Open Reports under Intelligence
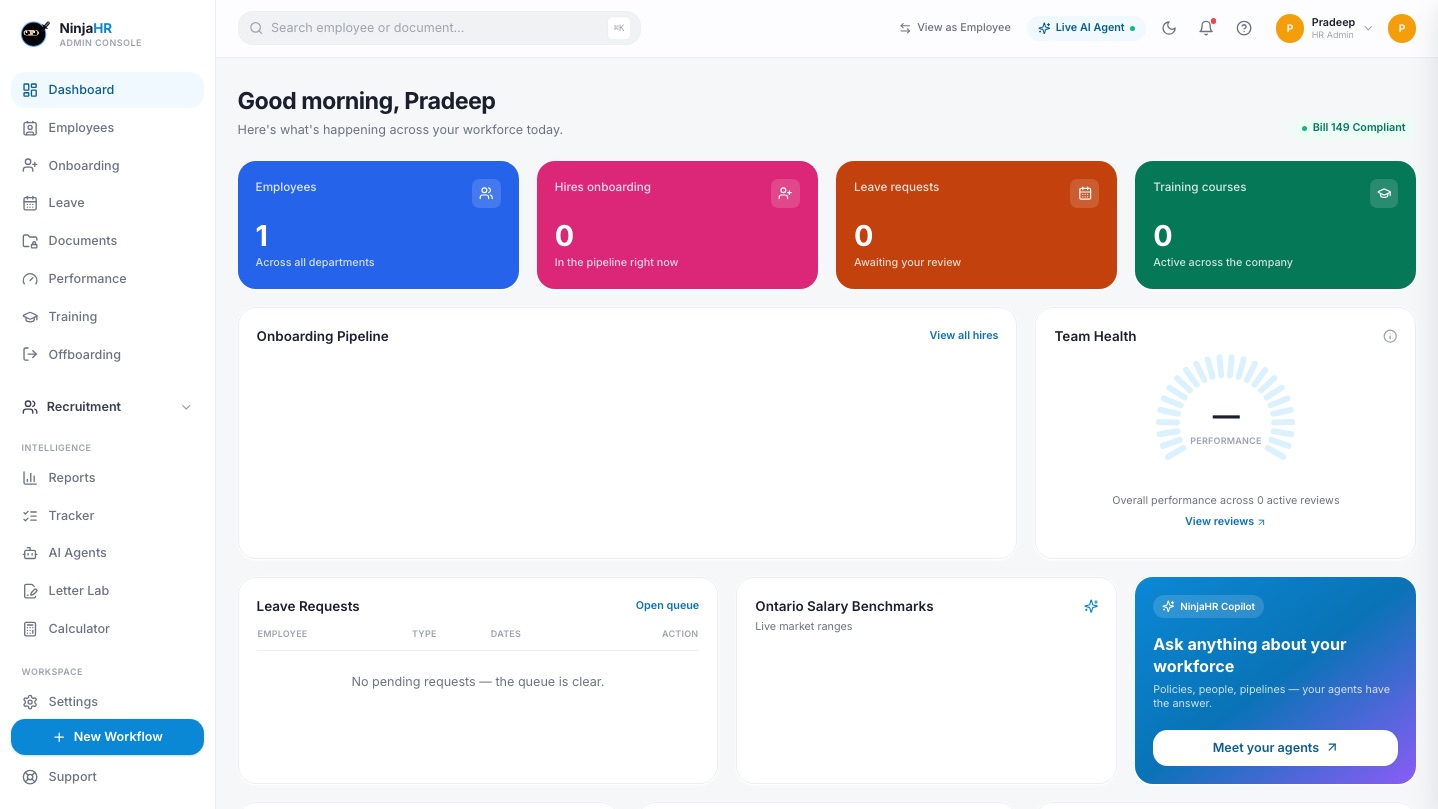 107,478
